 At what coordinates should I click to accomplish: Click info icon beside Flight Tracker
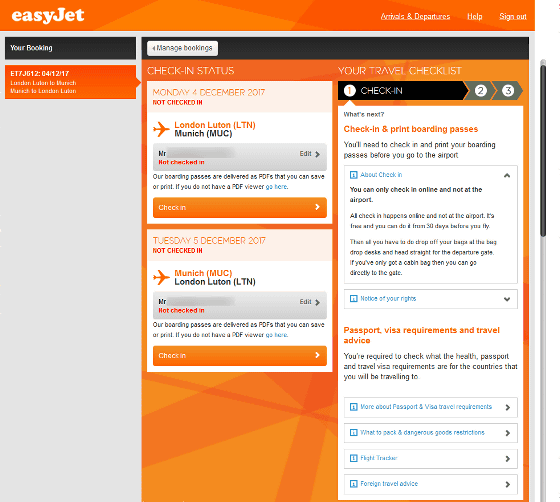(353, 458)
